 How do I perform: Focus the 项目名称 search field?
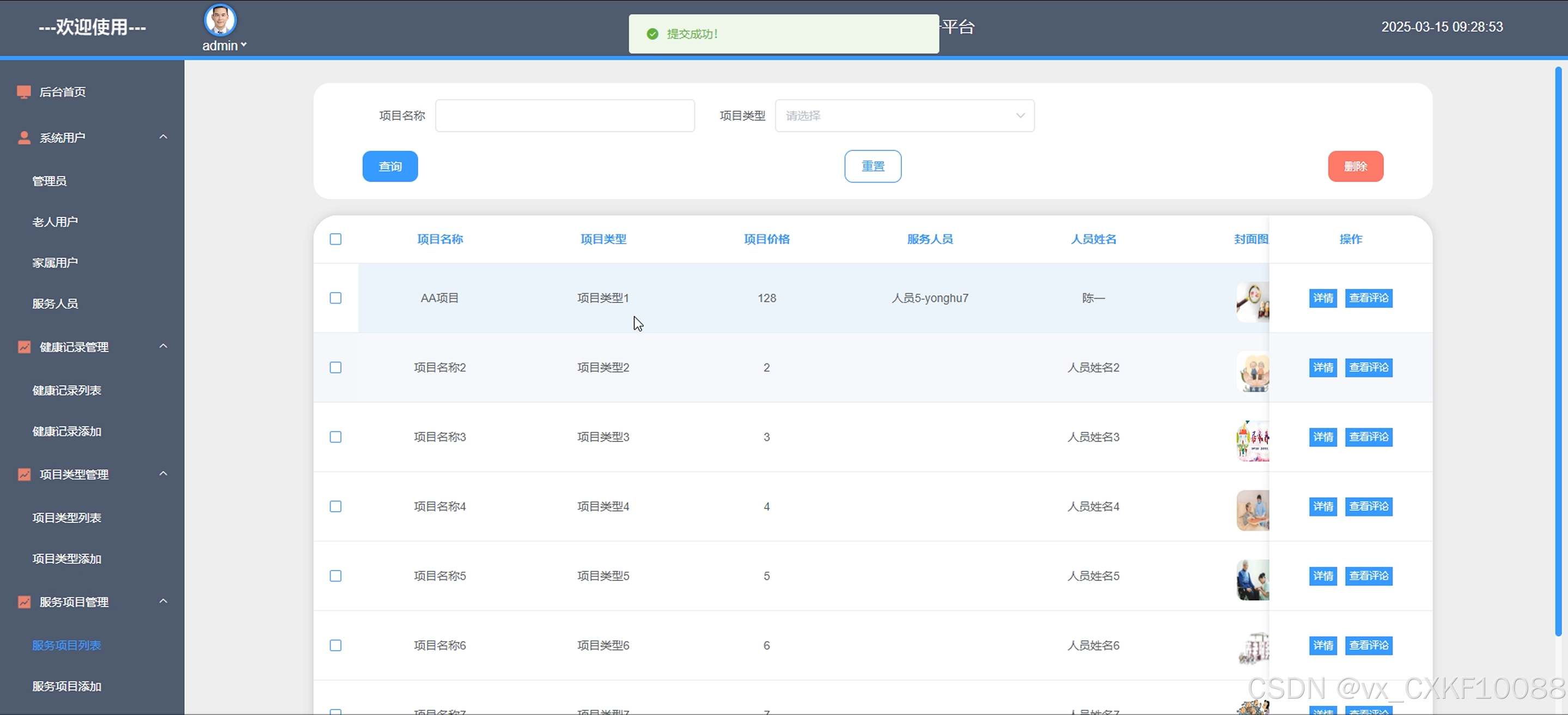pyautogui.click(x=564, y=116)
